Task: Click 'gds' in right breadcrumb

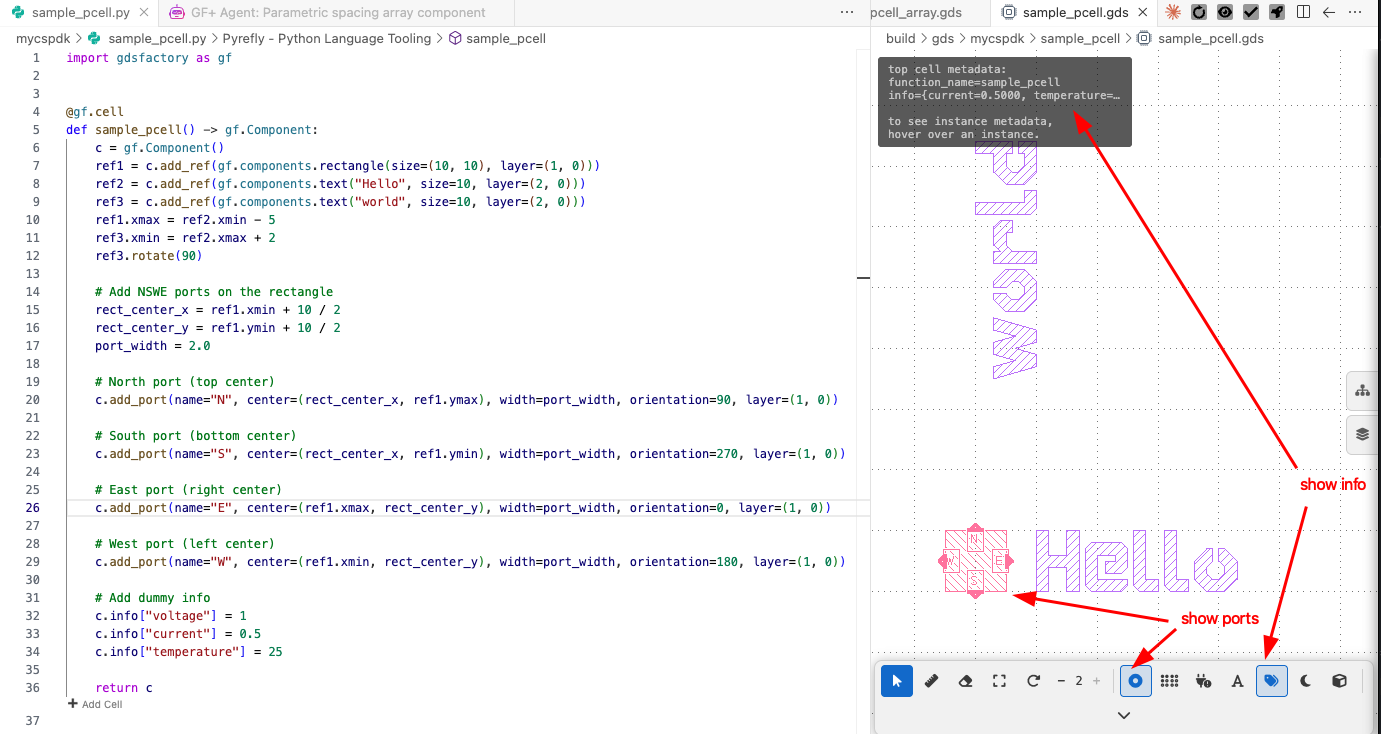Action: click(943, 39)
